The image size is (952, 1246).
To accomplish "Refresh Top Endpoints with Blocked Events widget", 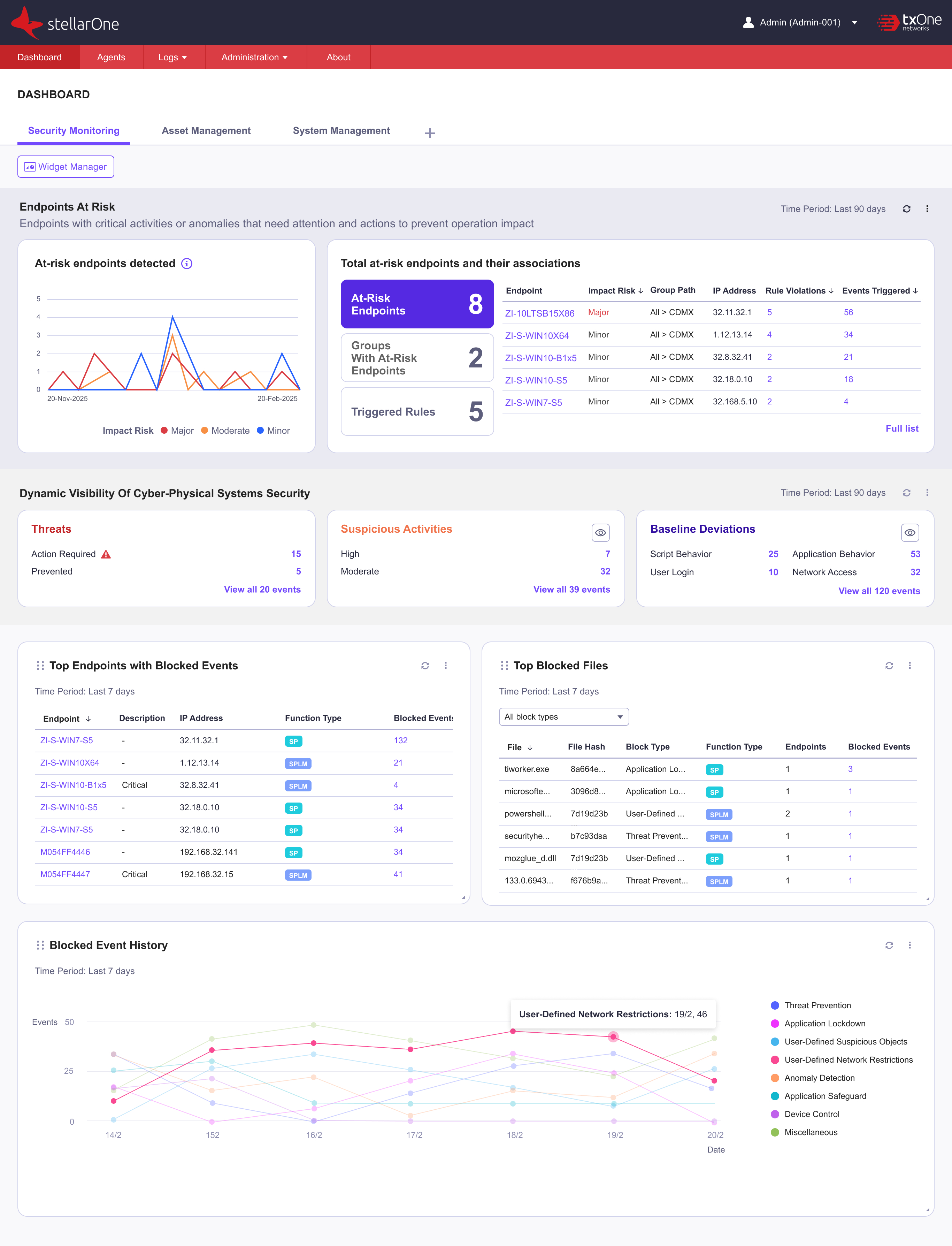I will point(425,666).
